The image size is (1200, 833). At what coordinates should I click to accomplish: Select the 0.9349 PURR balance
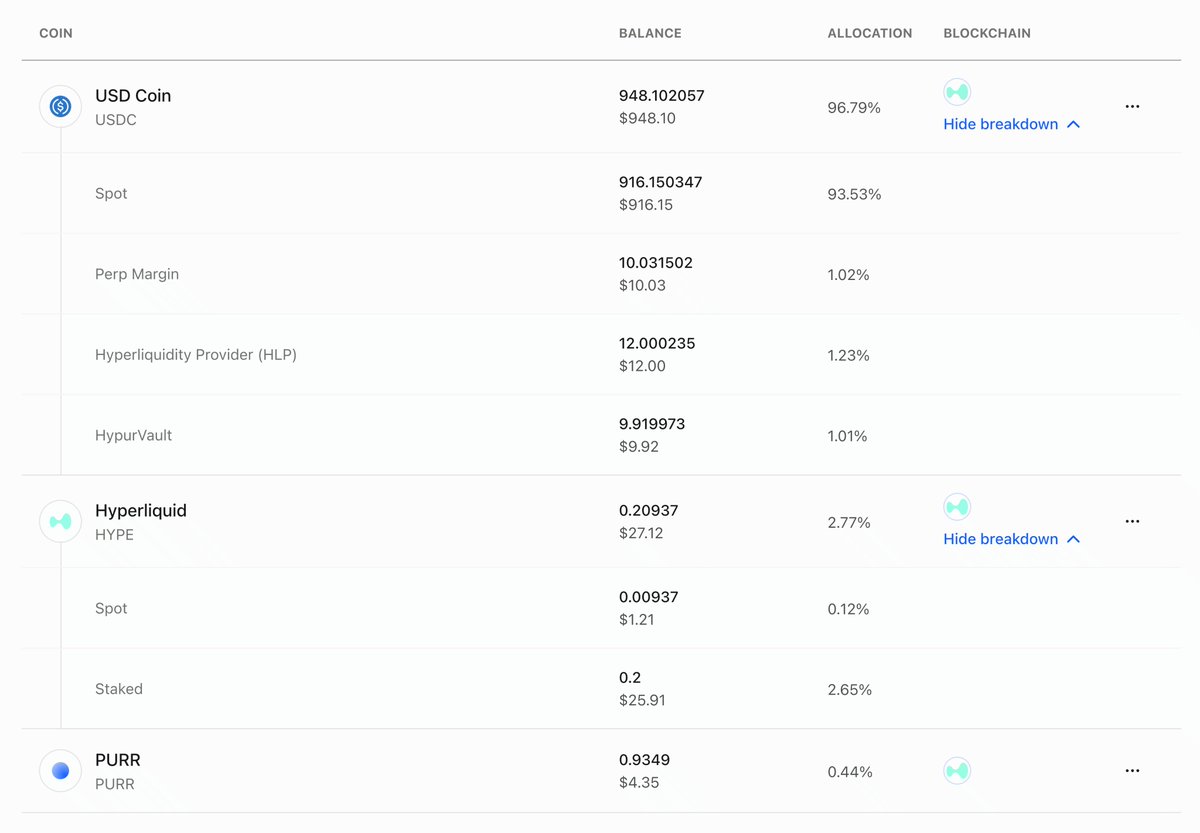(644, 760)
